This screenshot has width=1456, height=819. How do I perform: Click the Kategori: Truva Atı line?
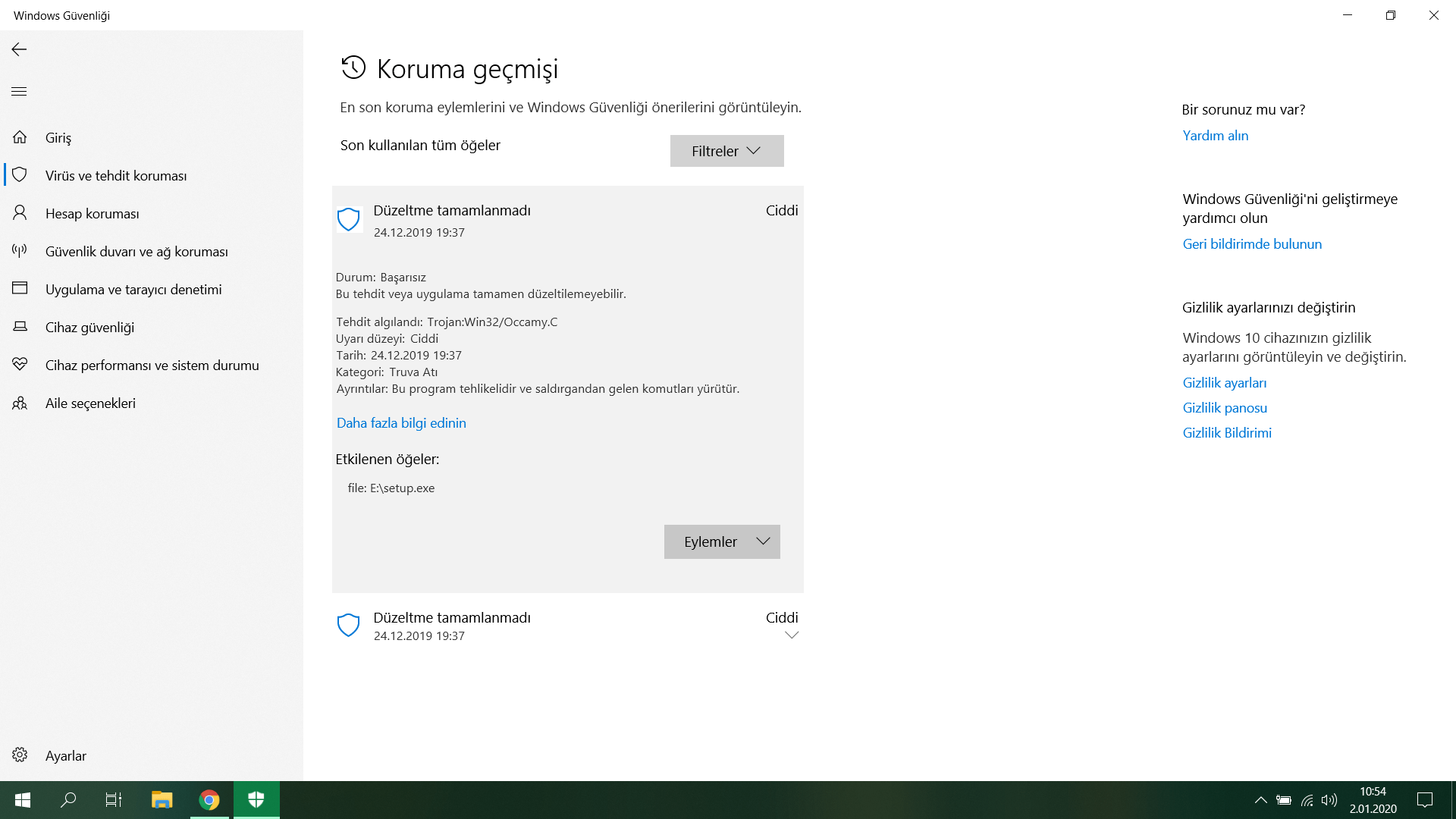[x=387, y=372]
